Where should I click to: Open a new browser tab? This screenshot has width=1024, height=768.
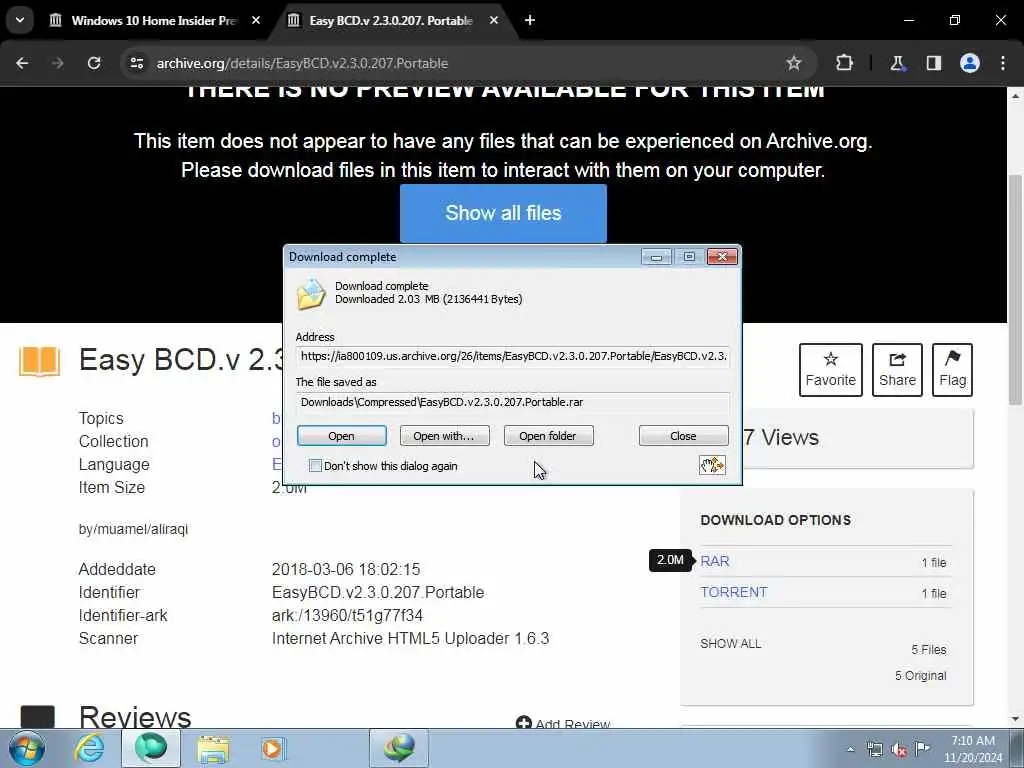530,20
